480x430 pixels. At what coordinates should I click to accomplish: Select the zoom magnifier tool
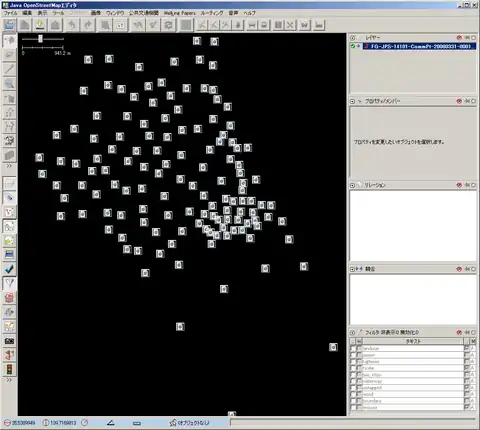click(x=9, y=83)
